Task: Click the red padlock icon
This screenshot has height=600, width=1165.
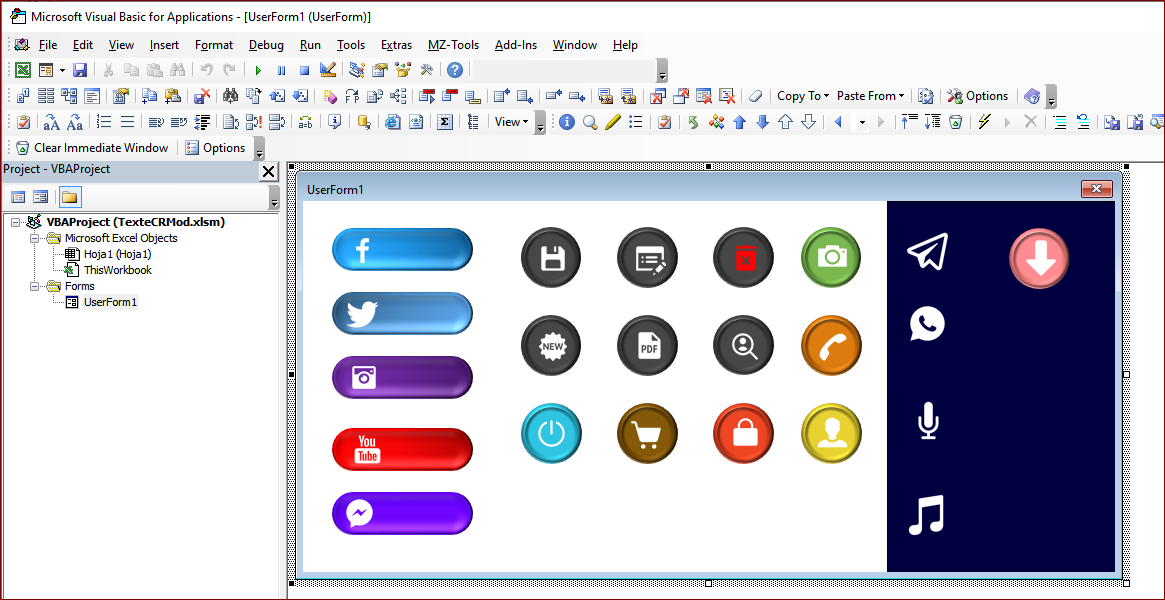Action: pos(743,434)
